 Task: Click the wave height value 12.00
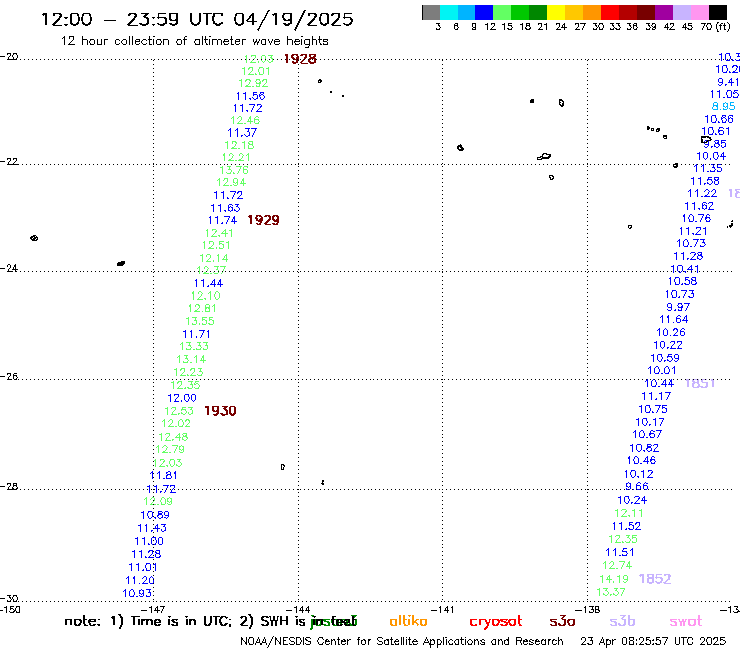point(182,398)
